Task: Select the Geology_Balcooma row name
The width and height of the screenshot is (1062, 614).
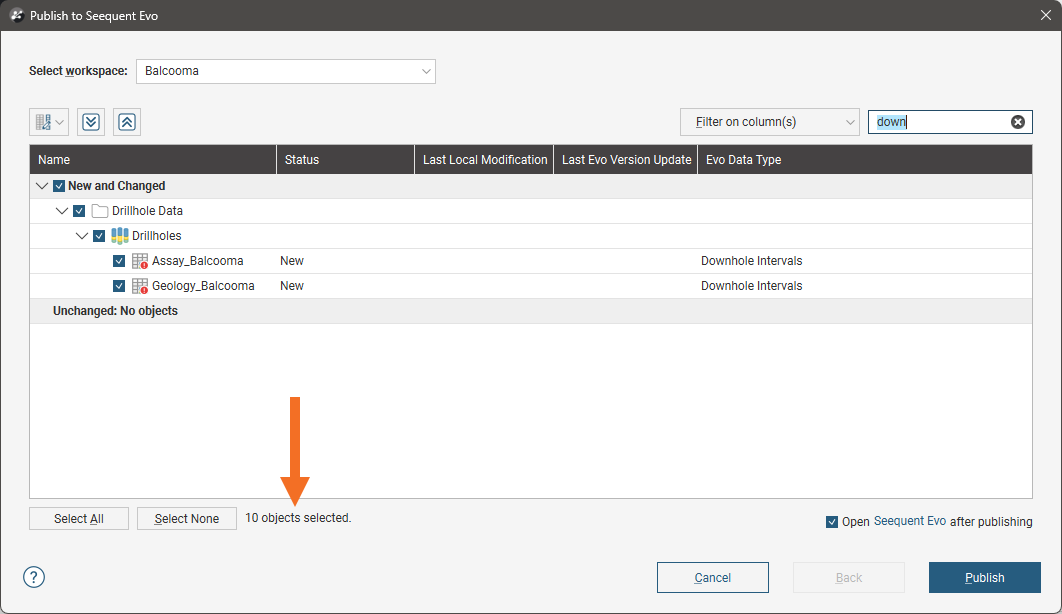Action: [x=203, y=286]
